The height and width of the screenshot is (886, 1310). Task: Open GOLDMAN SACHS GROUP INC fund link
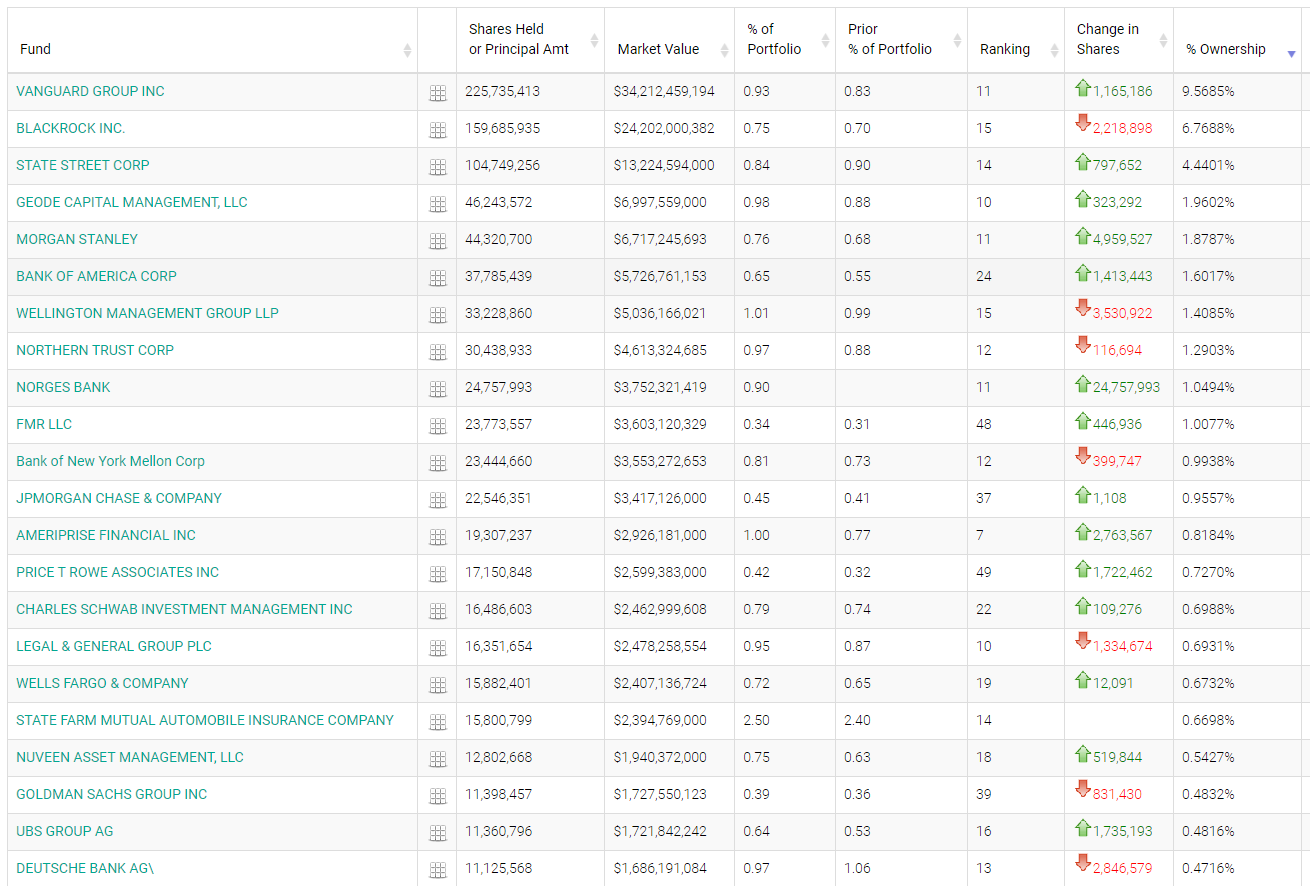pyautogui.click(x=112, y=794)
